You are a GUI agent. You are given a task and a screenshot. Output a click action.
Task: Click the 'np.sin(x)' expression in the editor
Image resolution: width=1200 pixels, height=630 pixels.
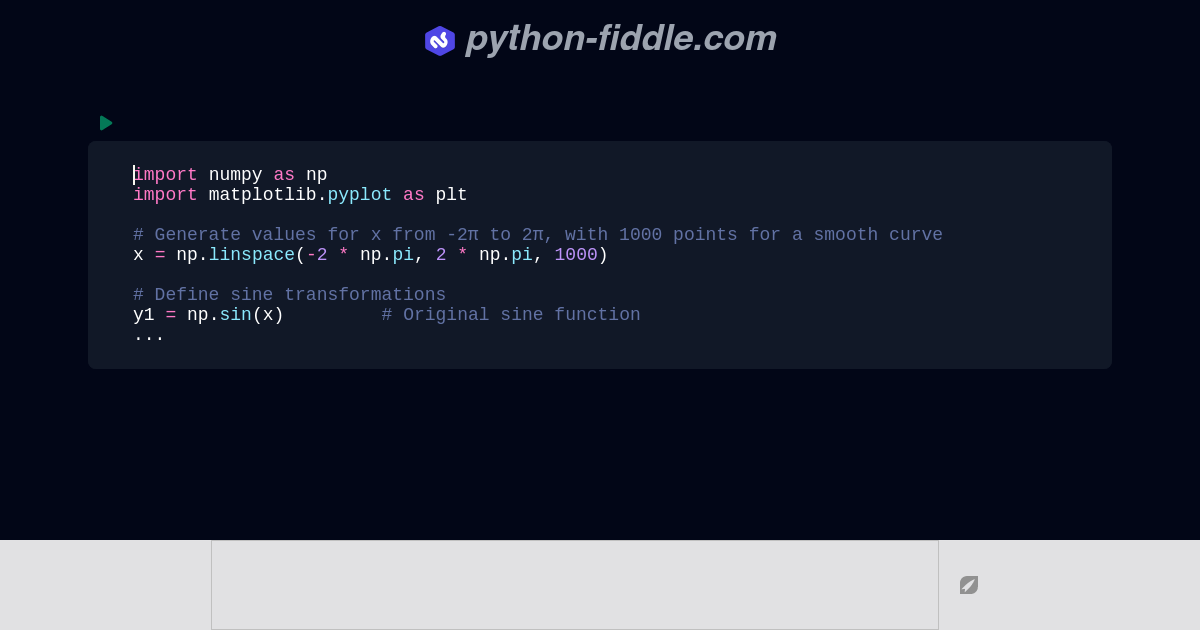tap(235, 315)
